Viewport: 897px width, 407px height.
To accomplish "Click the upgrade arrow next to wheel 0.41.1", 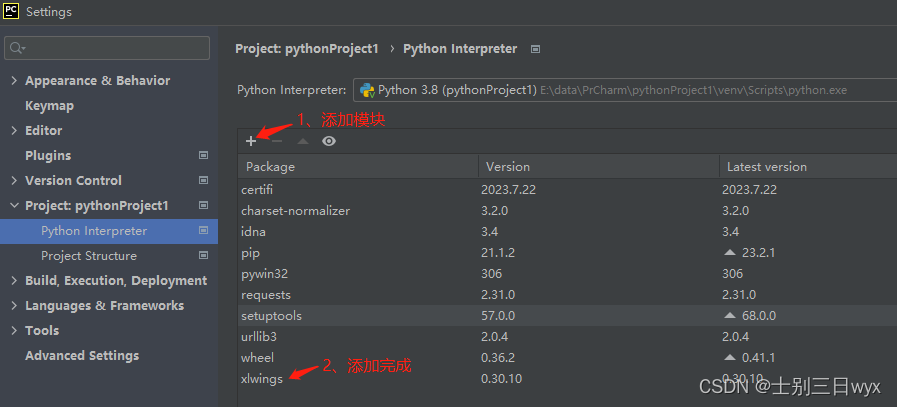I will (x=729, y=358).
